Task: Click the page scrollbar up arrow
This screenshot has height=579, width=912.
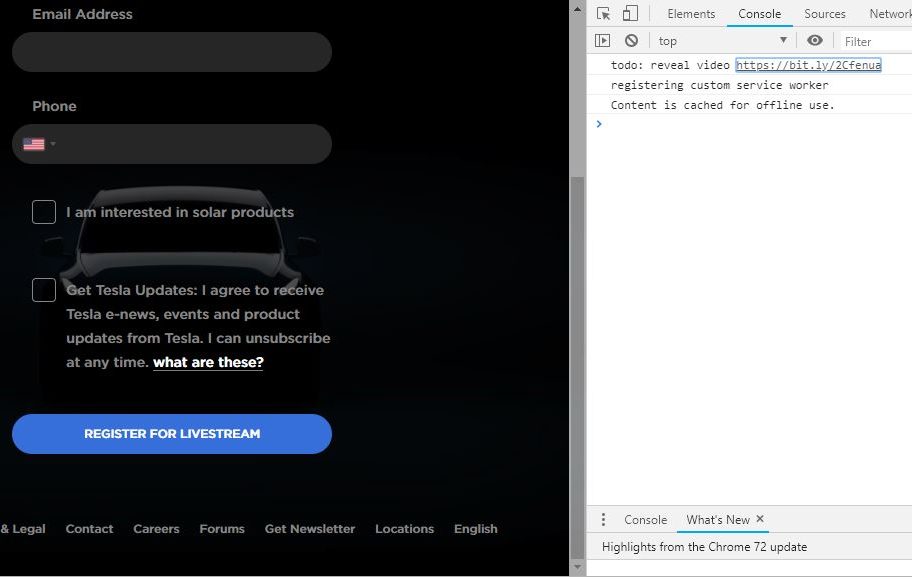Action: click(577, 8)
